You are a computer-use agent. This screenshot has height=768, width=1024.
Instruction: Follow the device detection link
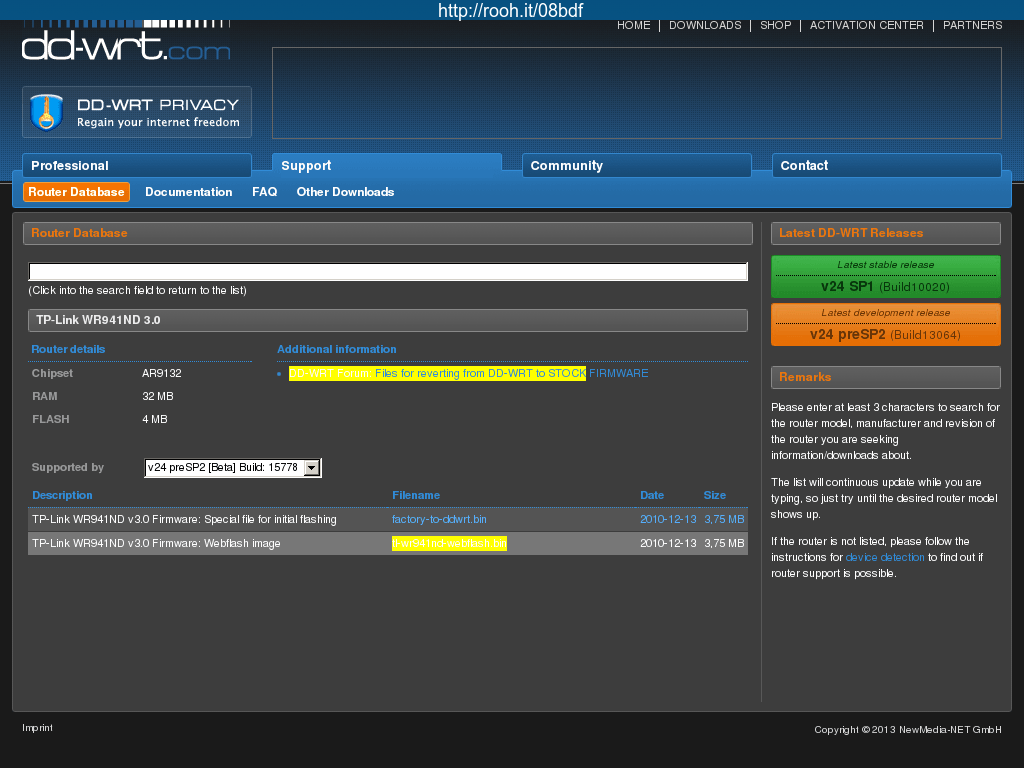(884, 557)
